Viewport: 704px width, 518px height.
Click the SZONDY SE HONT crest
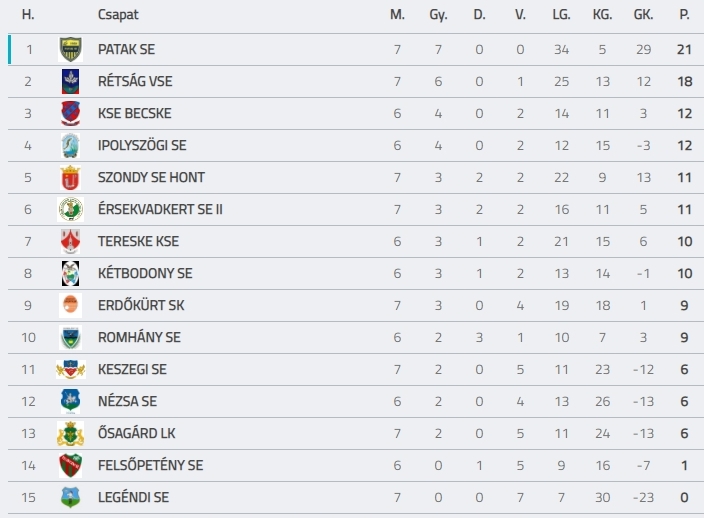70,177
